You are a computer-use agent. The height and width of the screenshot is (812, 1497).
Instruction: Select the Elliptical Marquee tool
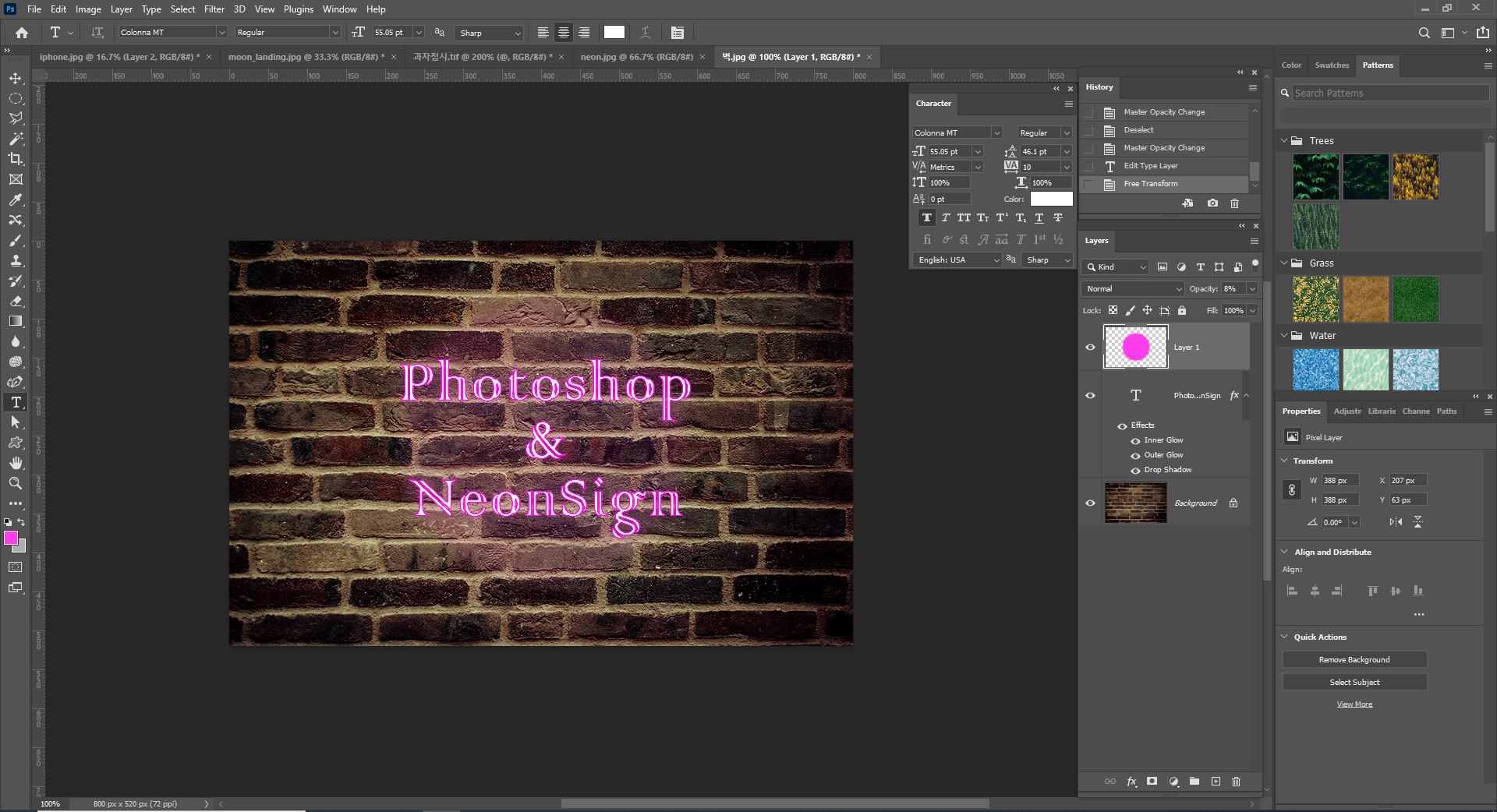(16, 98)
